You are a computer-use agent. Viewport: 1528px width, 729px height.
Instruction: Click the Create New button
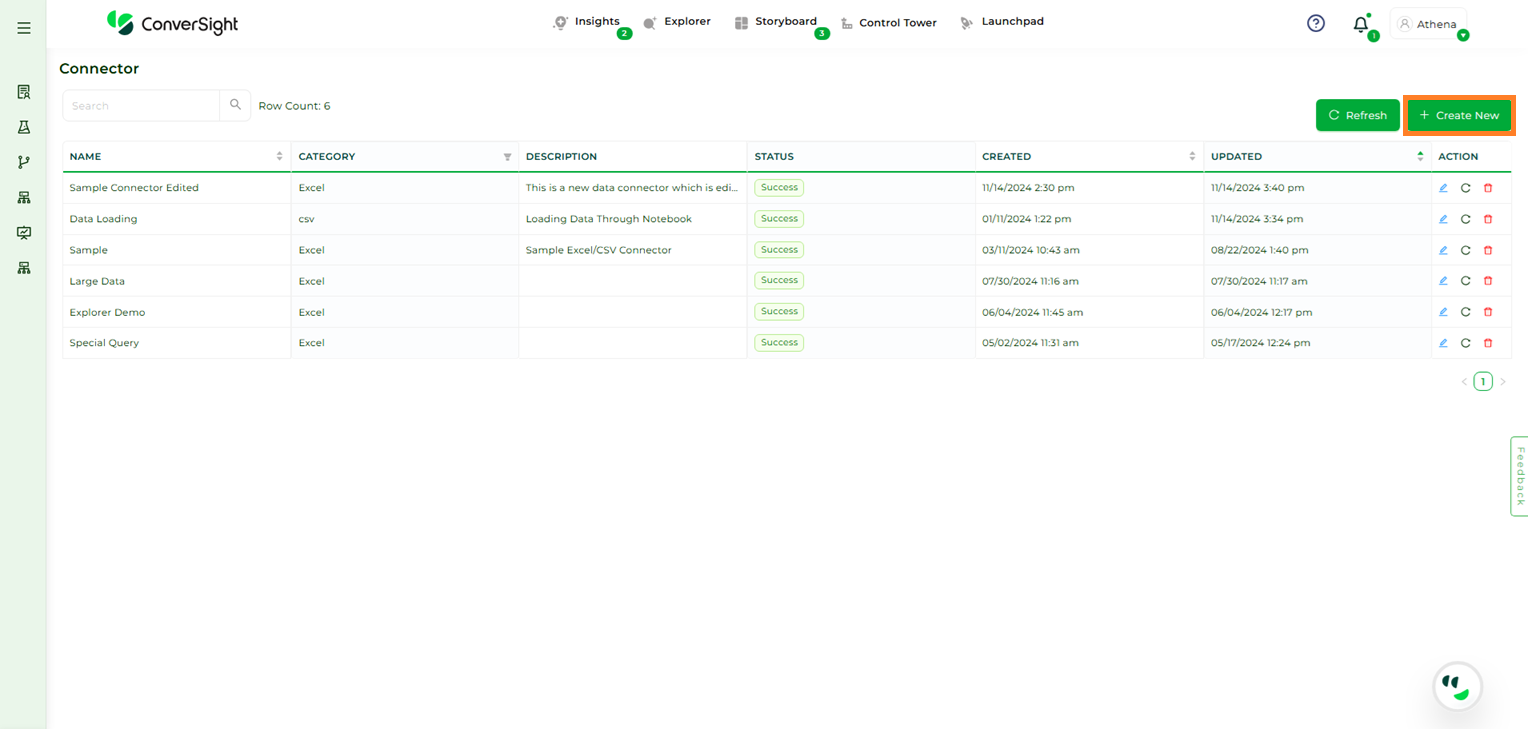click(1459, 115)
